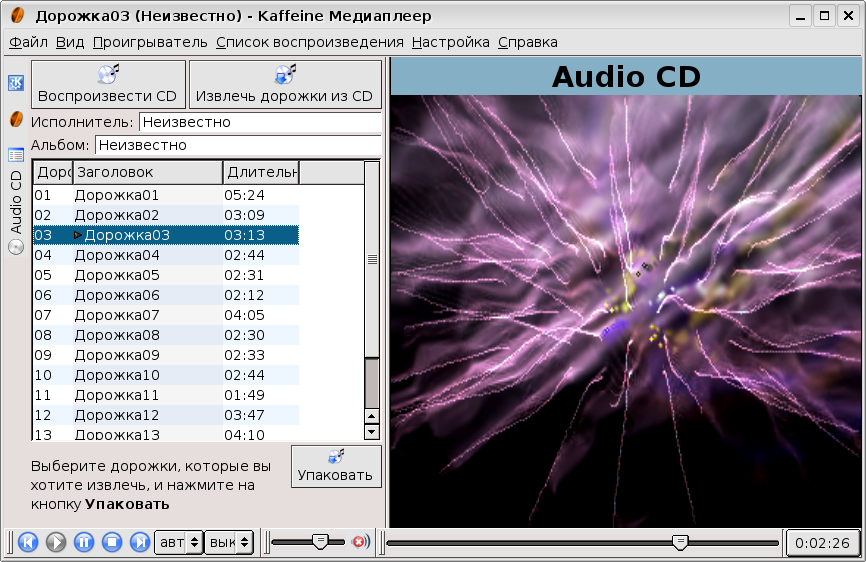This screenshot has width=866, height=562.
Task: Select track Дорожка10
Action: pos(166,375)
